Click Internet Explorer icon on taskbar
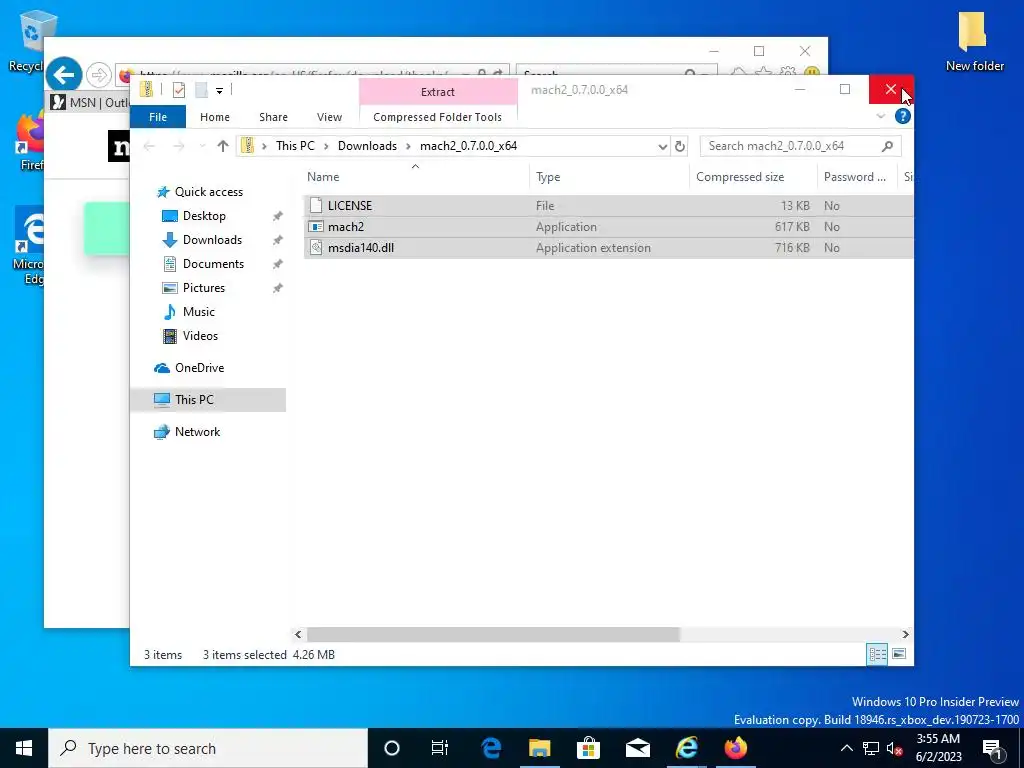Image resolution: width=1024 pixels, height=768 pixels. tap(686, 748)
